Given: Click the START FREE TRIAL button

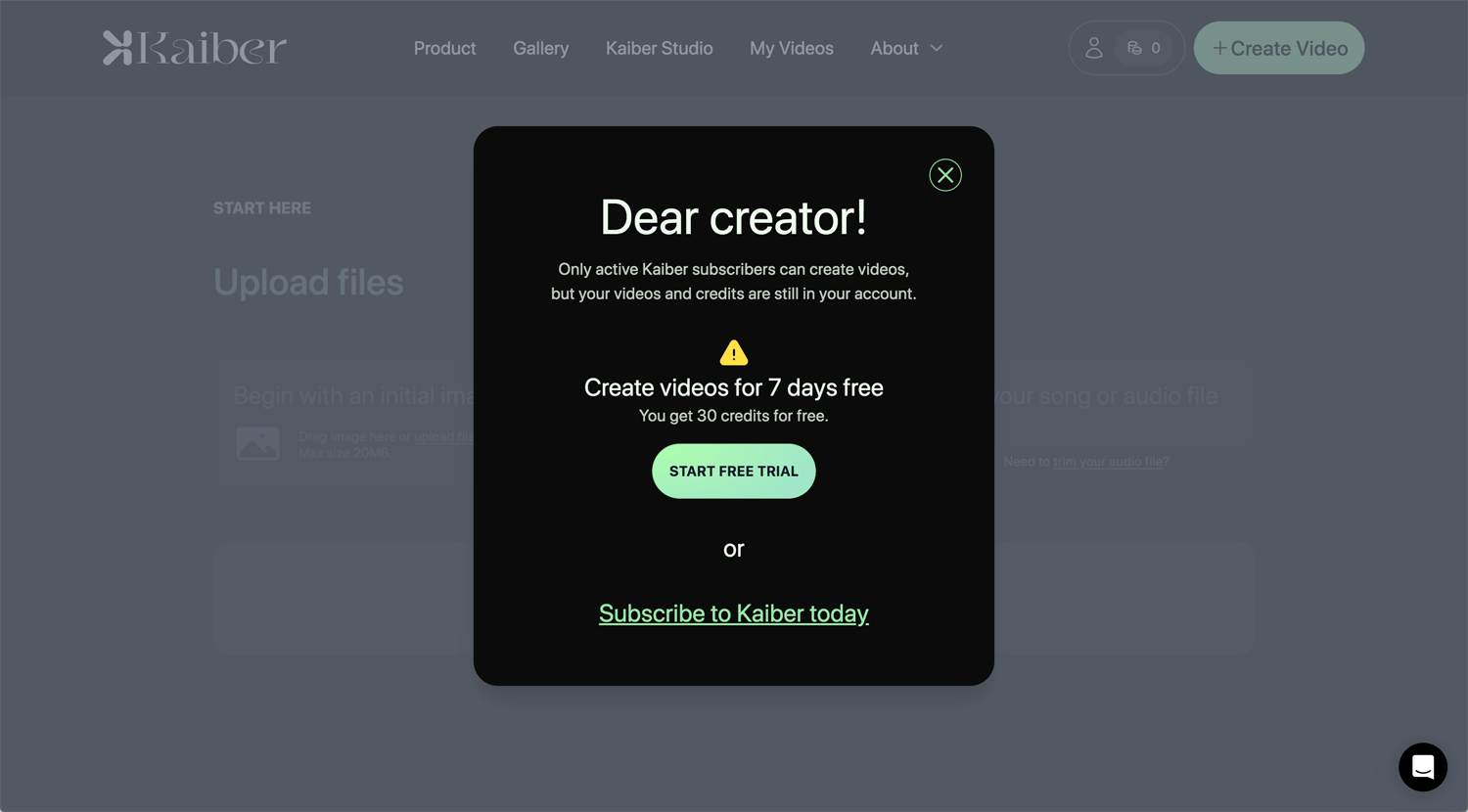Looking at the screenshot, I should (734, 472).
